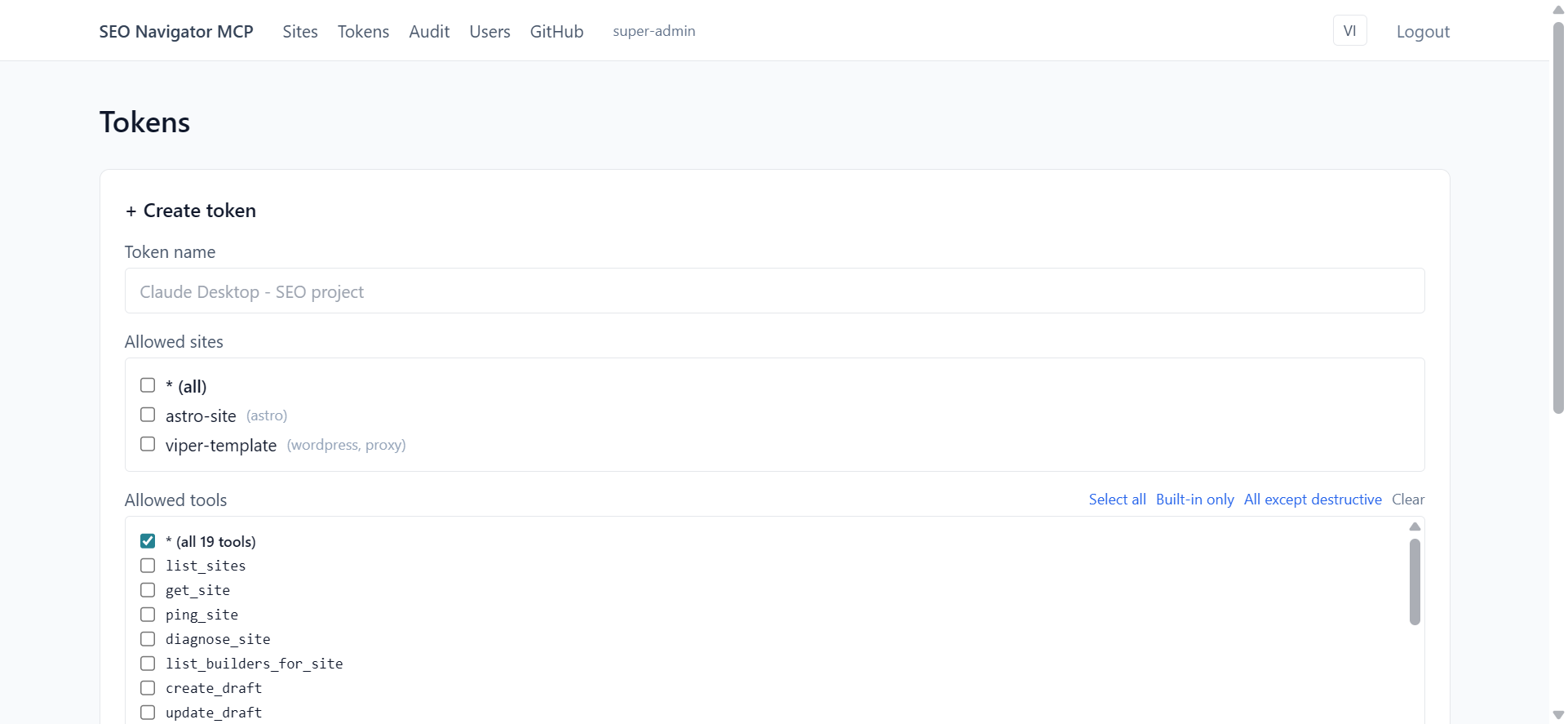Image resolution: width=1568 pixels, height=724 pixels.
Task: Check the update_draft tool checkbox
Action: 148,713
